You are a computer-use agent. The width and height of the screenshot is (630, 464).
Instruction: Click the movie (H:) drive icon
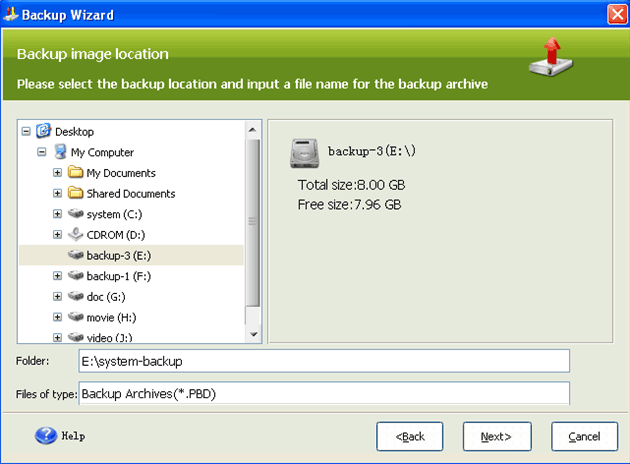pos(75,317)
